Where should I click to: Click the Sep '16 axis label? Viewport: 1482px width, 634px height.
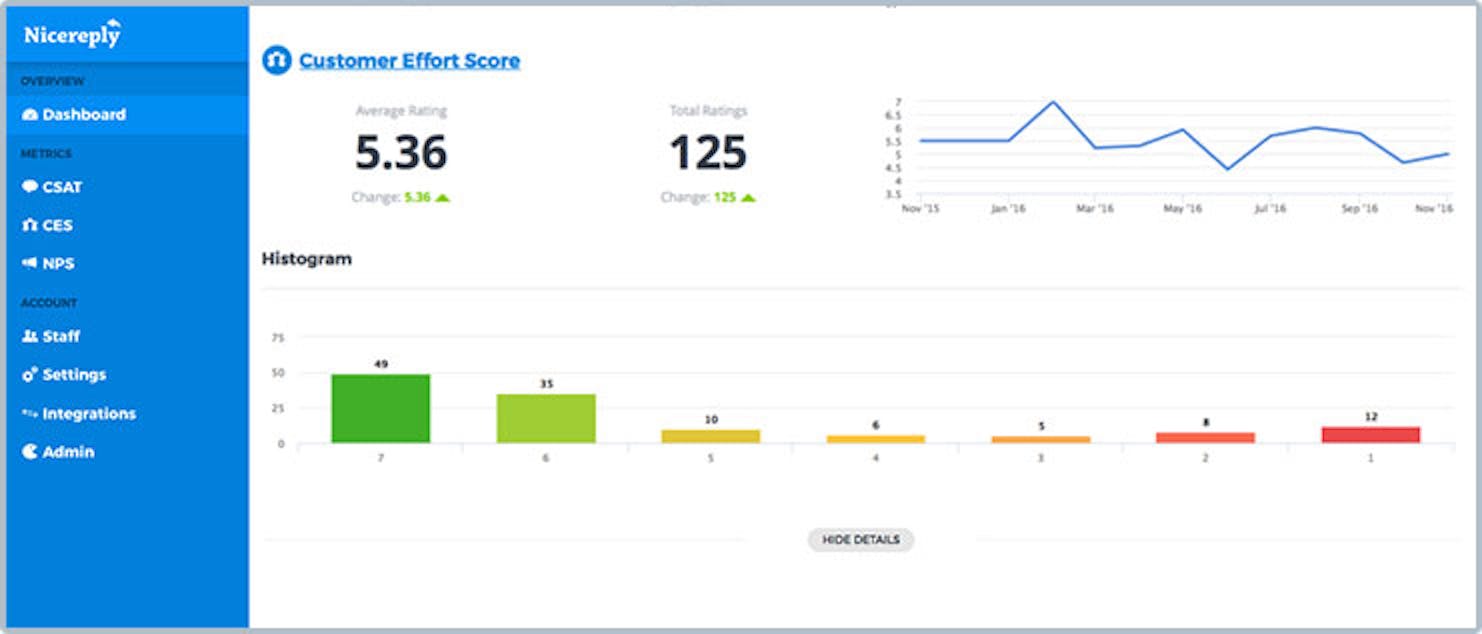pyautogui.click(x=1360, y=209)
